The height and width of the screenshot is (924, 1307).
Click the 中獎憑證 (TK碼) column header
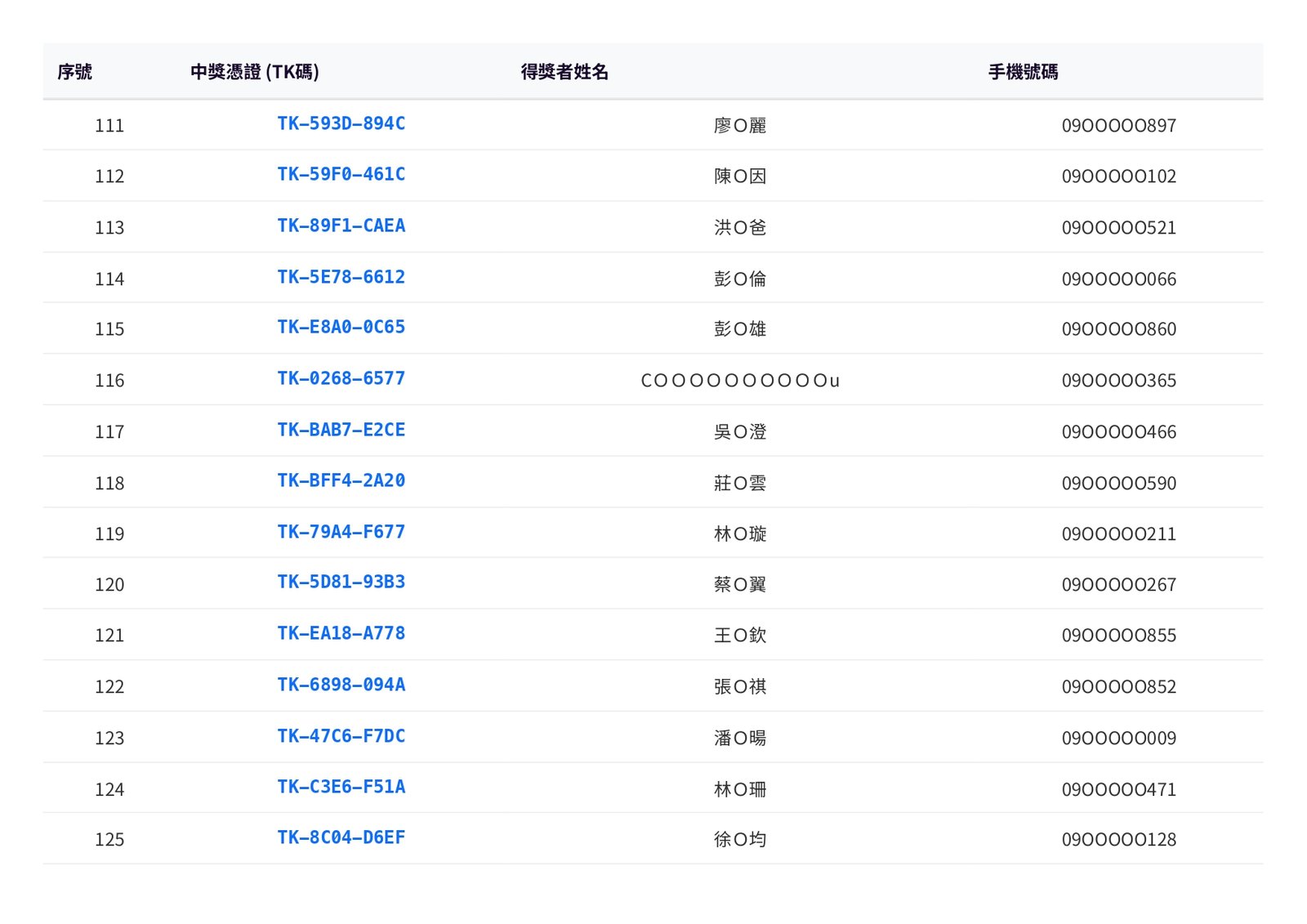[x=254, y=72]
